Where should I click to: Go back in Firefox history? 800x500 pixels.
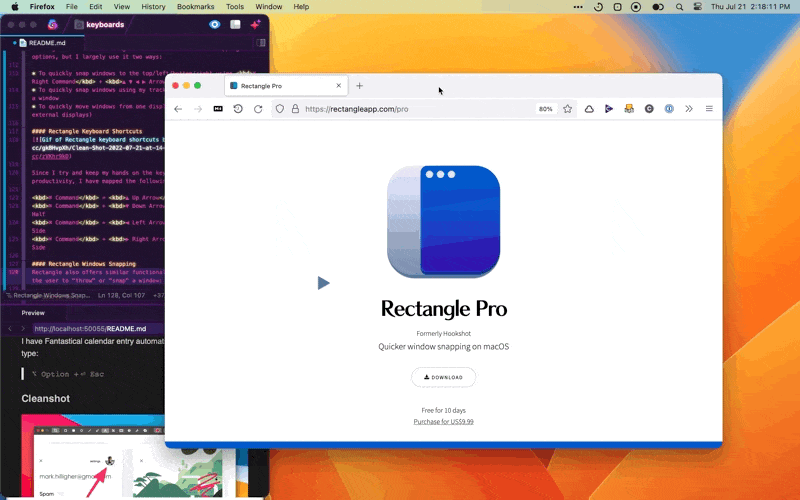pyautogui.click(x=178, y=109)
